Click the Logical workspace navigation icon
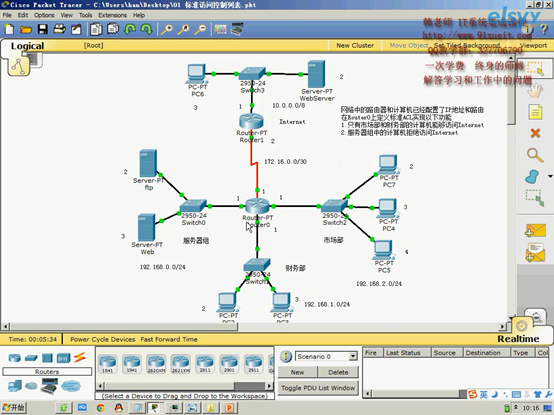This screenshot has height=415, width=554. [18, 66]
